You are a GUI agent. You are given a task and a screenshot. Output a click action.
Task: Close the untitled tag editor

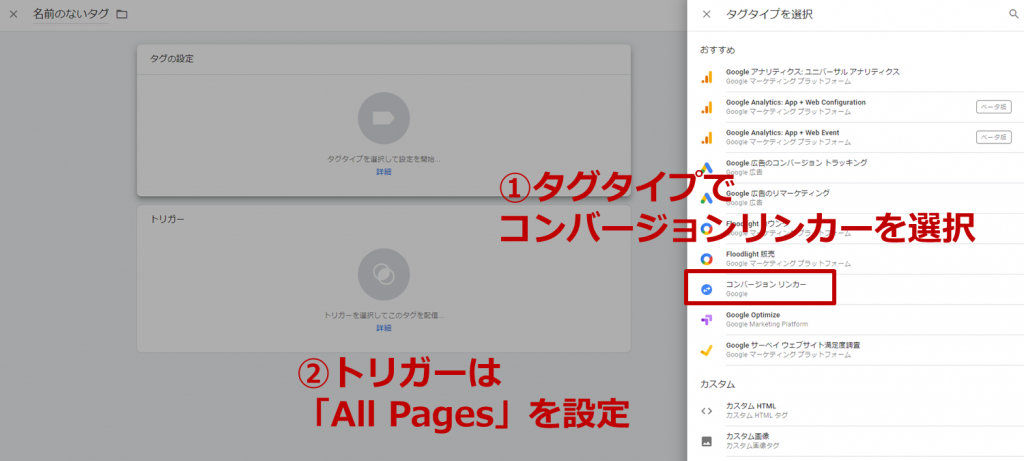14,14
